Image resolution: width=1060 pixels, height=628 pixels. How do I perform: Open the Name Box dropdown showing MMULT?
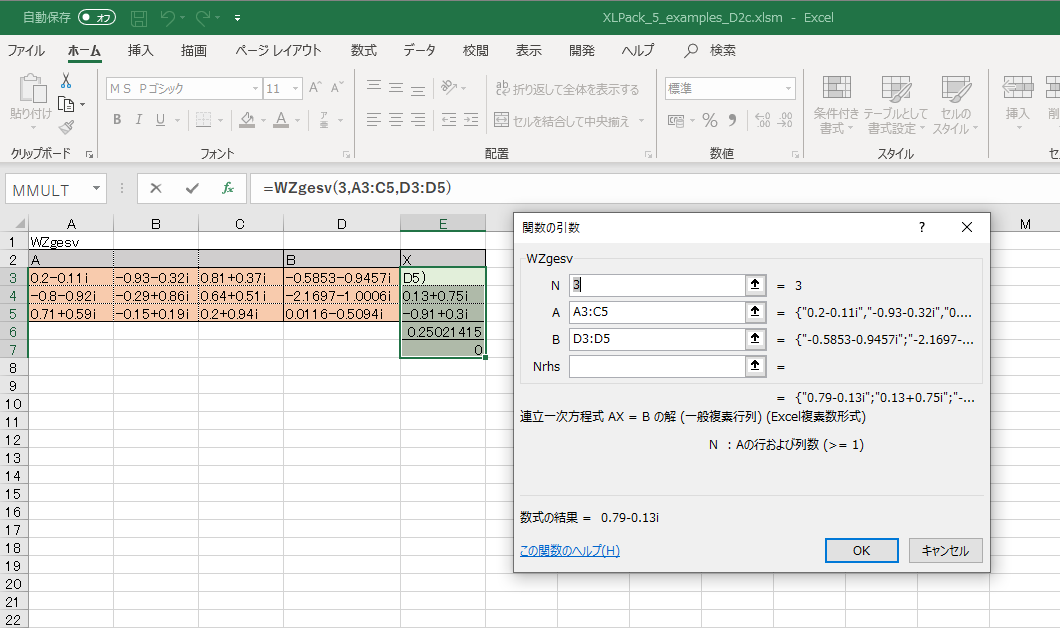coord(96,188)
